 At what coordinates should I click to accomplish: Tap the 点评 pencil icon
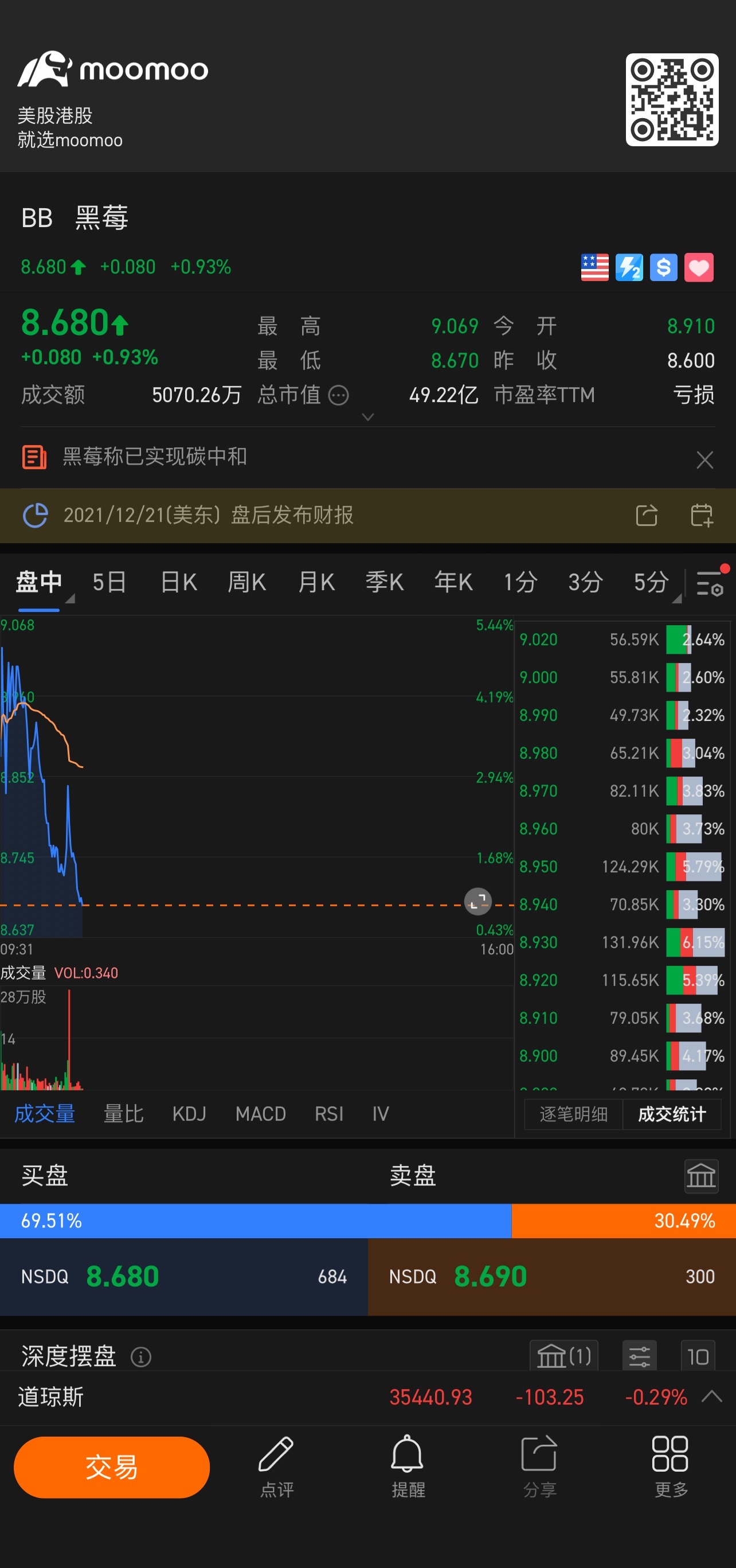(x=276, y=1453)
